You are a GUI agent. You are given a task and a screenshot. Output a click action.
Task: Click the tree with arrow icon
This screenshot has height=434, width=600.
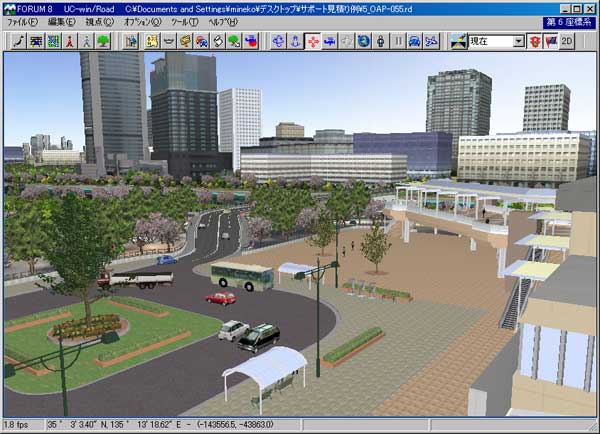[235, 41]
